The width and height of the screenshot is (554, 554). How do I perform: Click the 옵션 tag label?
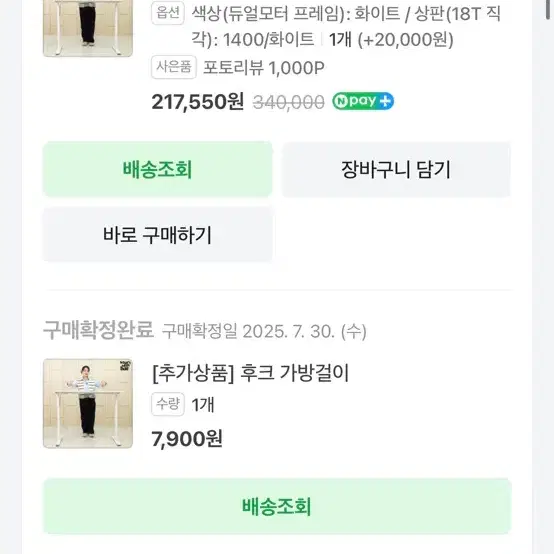tap(168, 13)
